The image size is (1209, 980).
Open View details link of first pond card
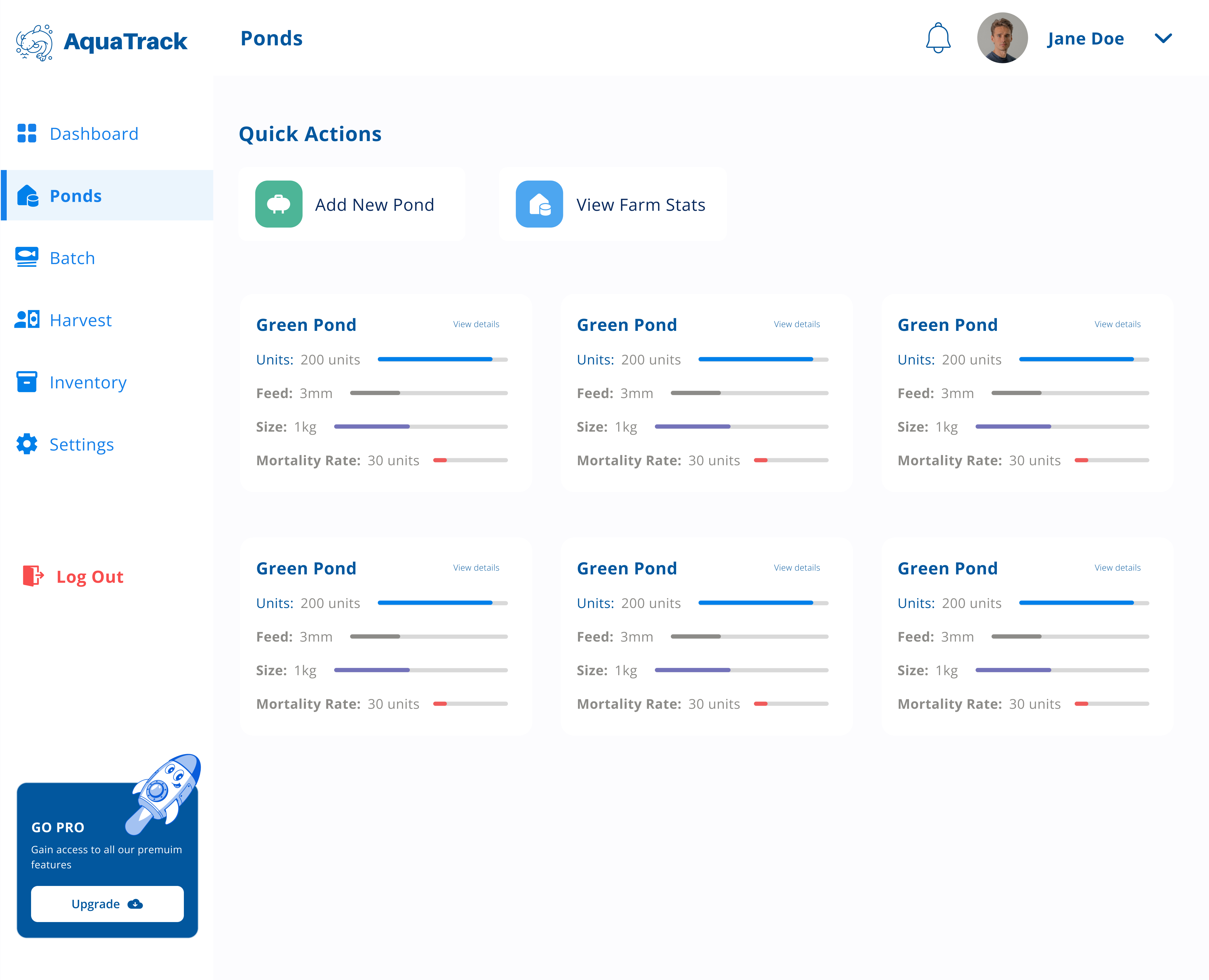pos(476,324)
